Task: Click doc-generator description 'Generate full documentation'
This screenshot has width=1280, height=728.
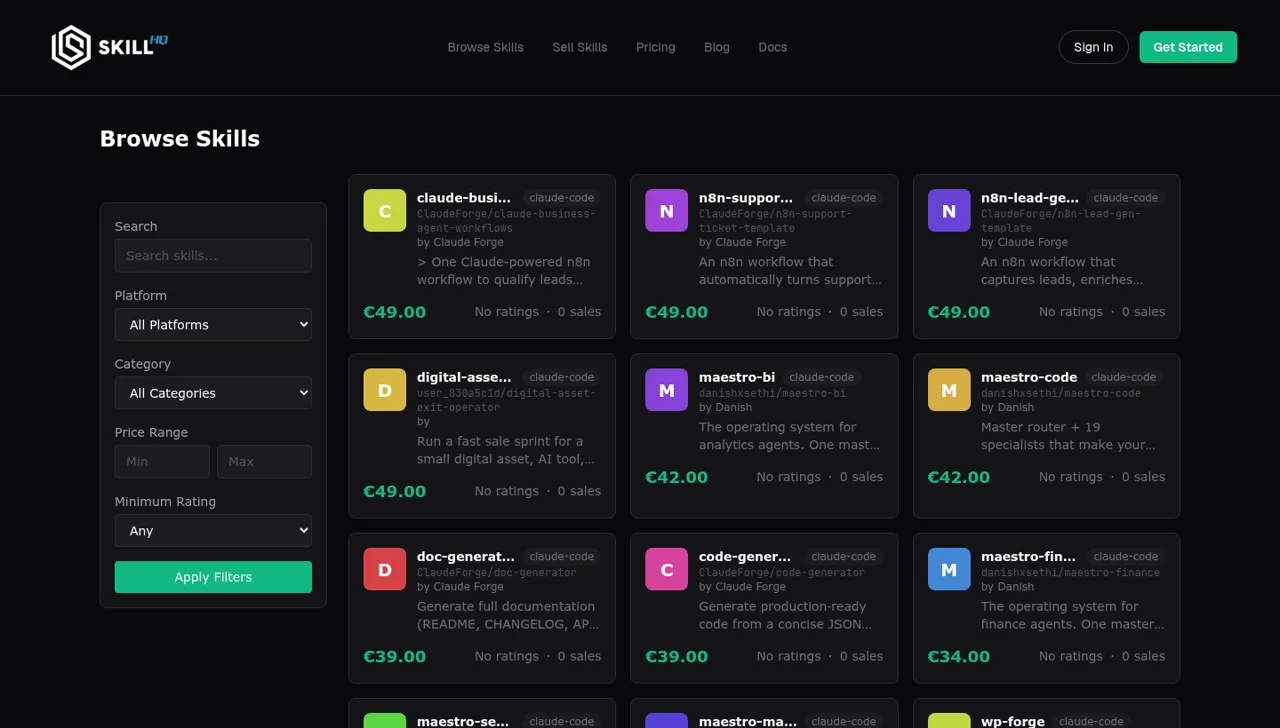Action: pyautogui.click(x=508, y=615)
